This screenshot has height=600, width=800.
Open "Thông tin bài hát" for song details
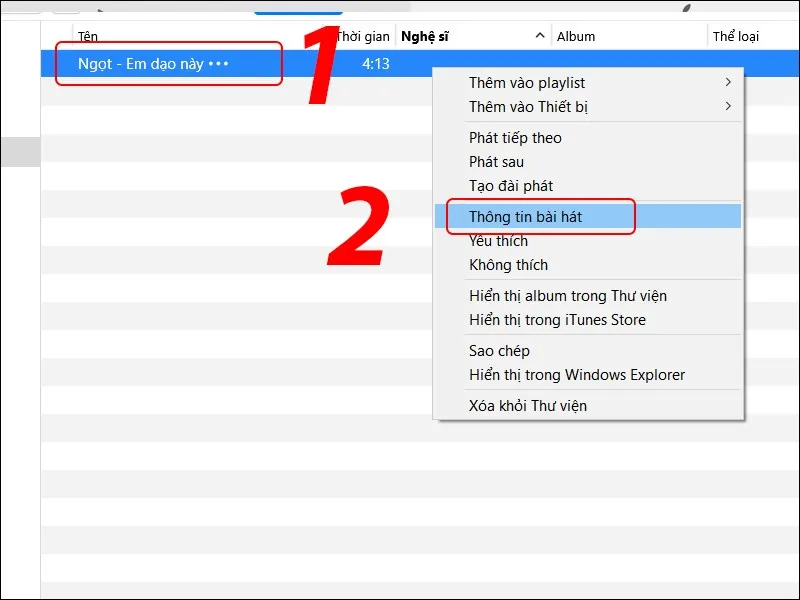point(526,216)
